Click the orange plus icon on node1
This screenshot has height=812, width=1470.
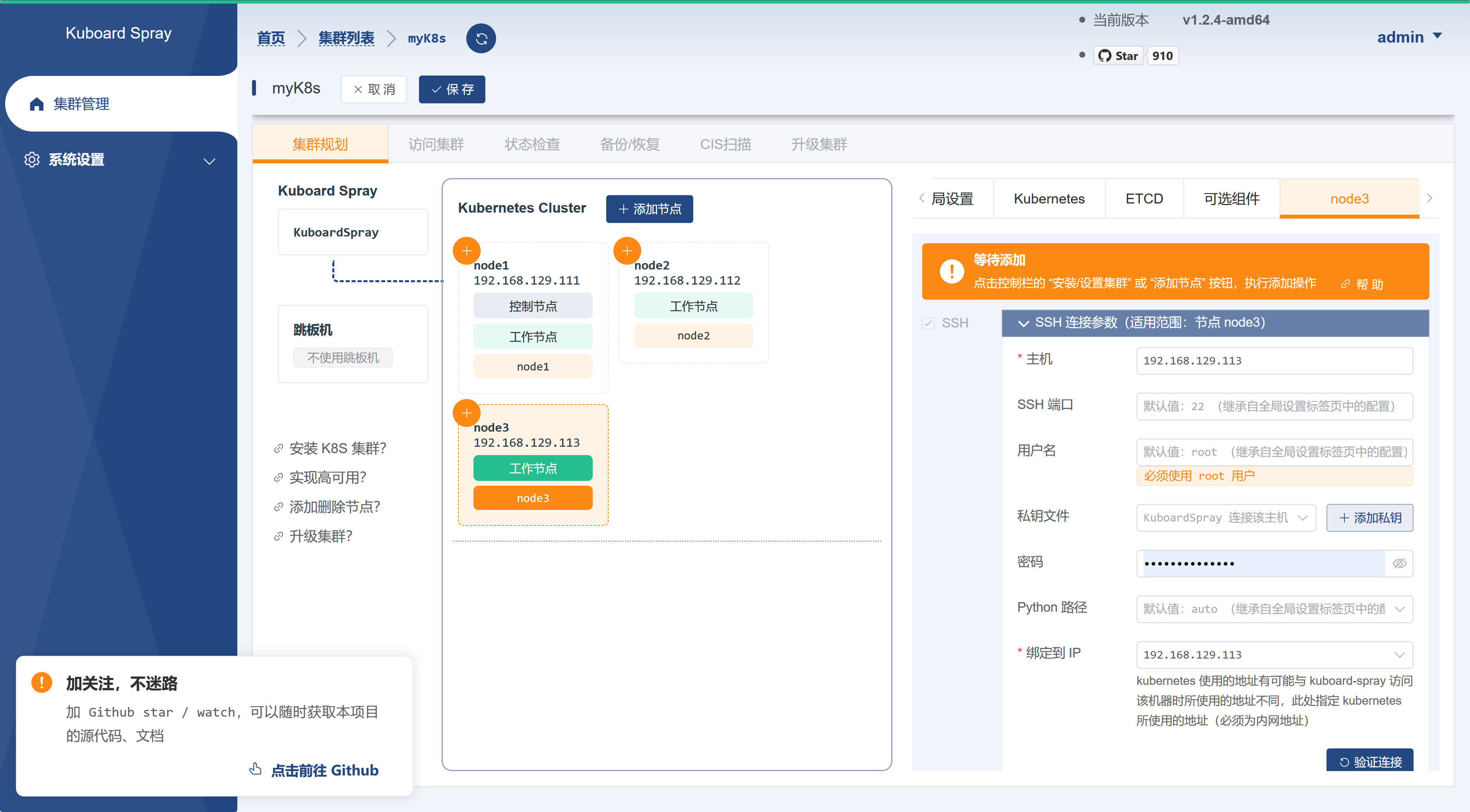coord(466,250)
